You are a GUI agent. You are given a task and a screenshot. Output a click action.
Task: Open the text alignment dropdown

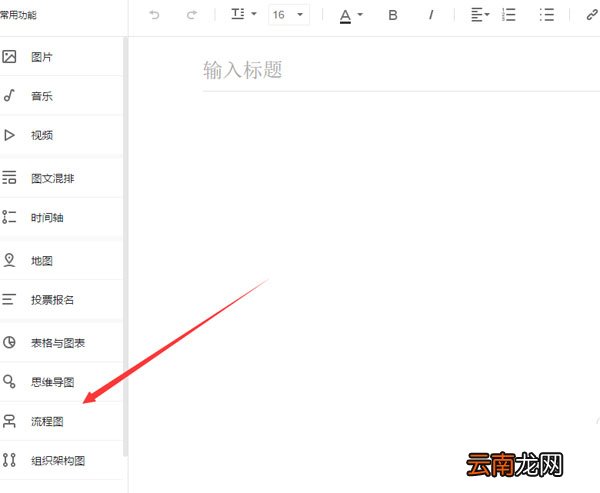[x=480, y=15]
